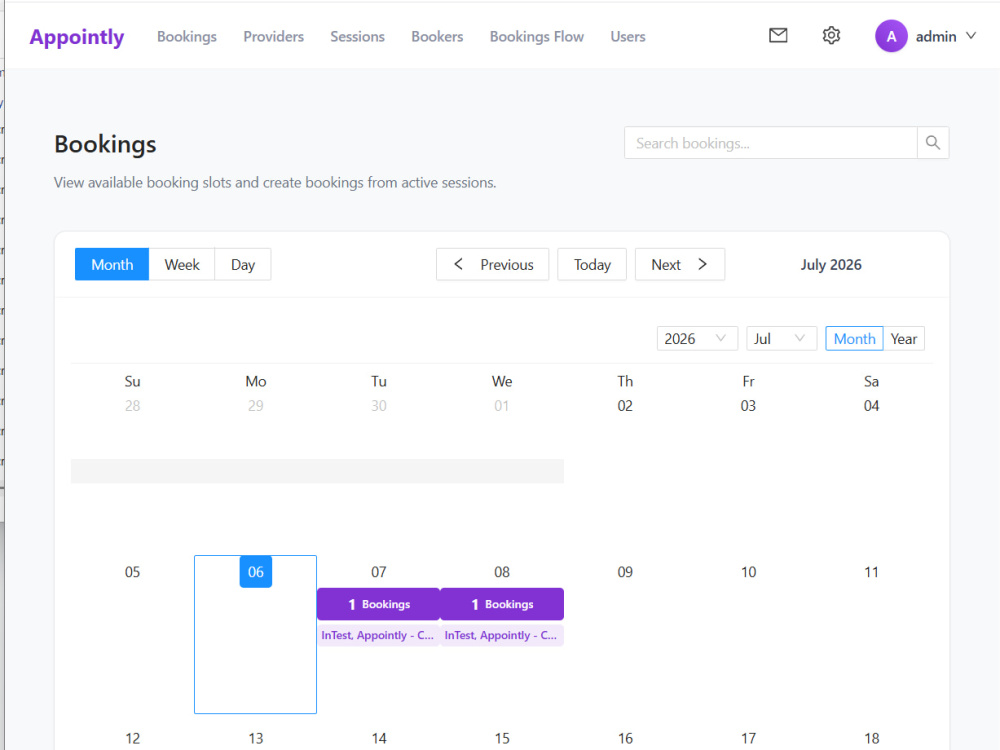Viewport: 1000px width, 750px height.
Task: Select calendar date 12
Action: click(132, 739)
